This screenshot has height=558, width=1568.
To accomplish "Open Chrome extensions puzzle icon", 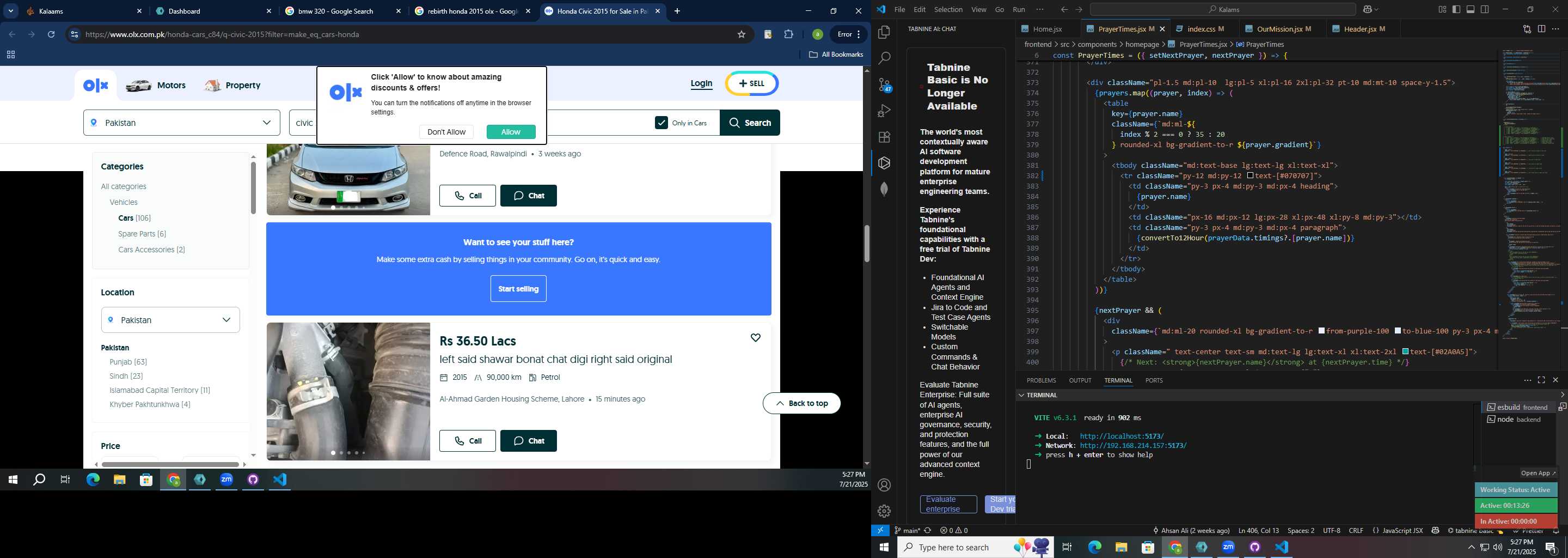I will (789, 34).
